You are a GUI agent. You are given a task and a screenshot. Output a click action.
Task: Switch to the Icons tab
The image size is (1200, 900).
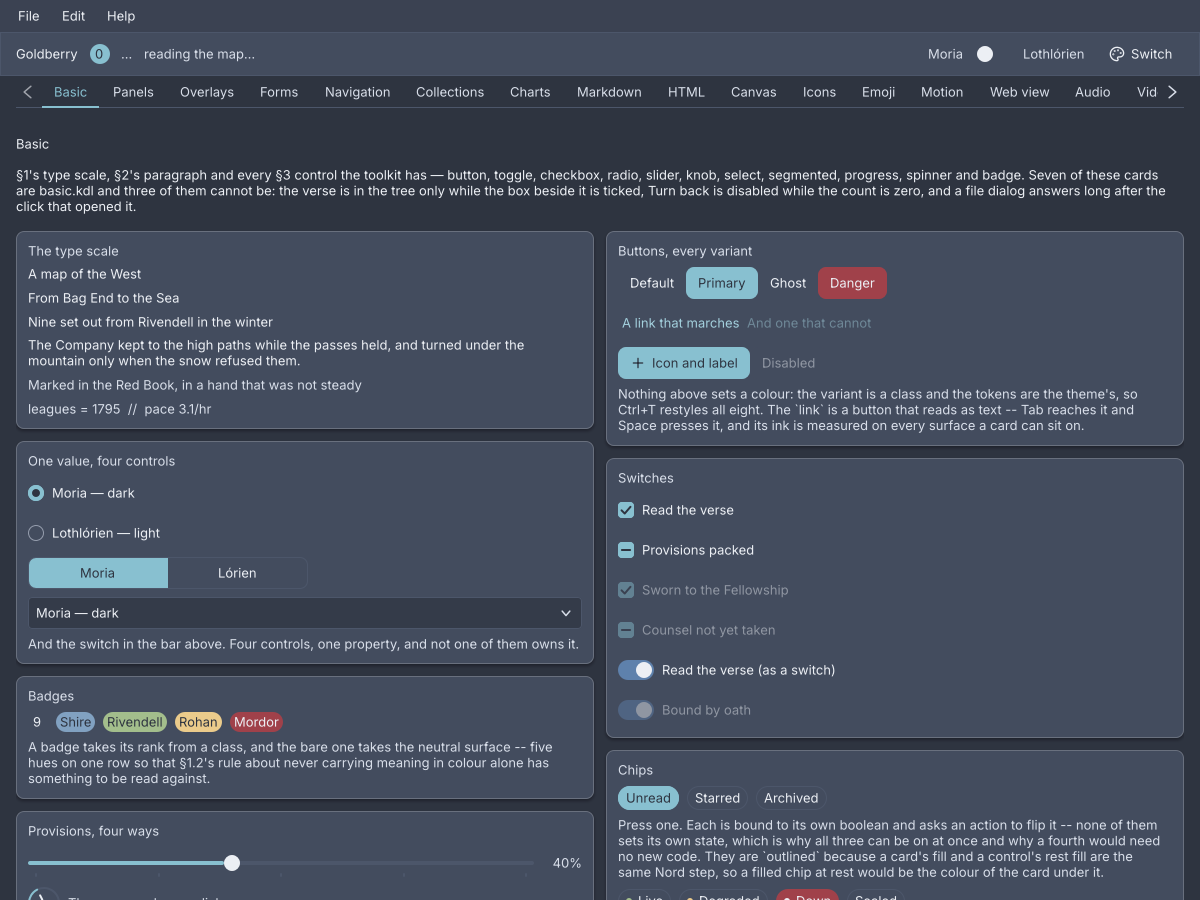pyautogui.click(x=819, y=92)
